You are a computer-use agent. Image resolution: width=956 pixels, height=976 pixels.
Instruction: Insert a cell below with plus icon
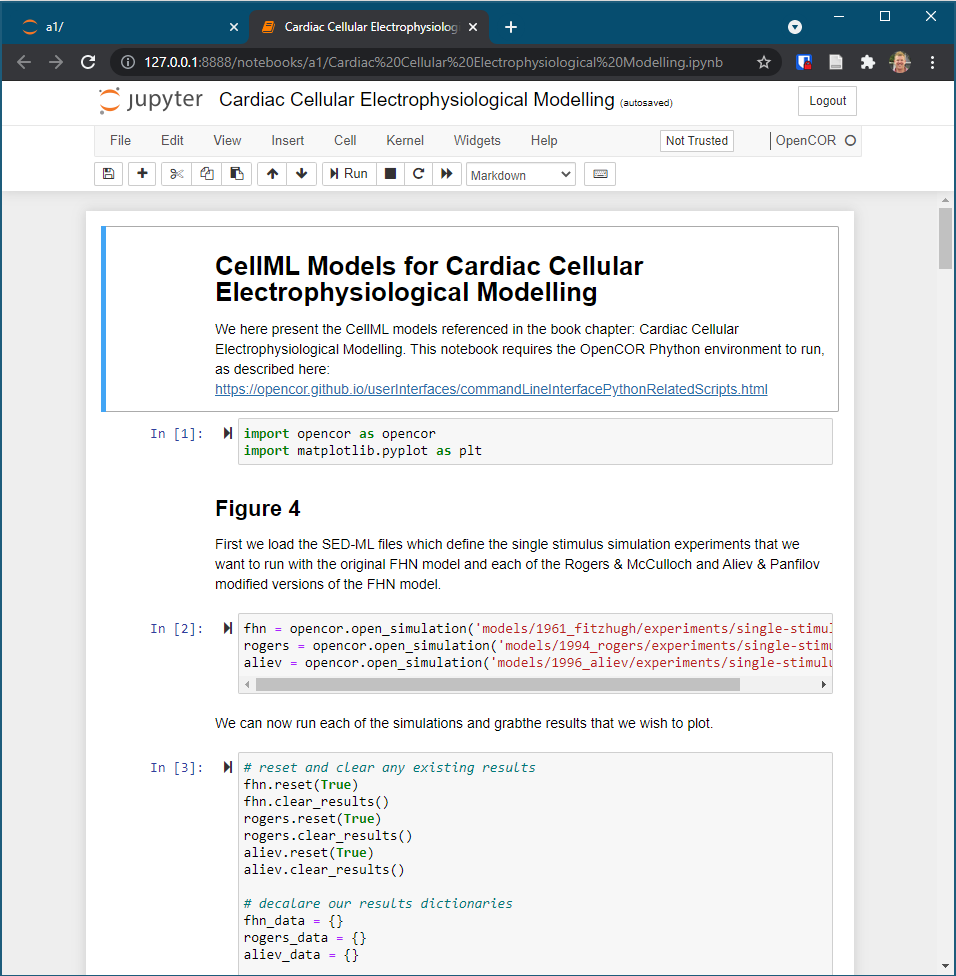point(142,174)
